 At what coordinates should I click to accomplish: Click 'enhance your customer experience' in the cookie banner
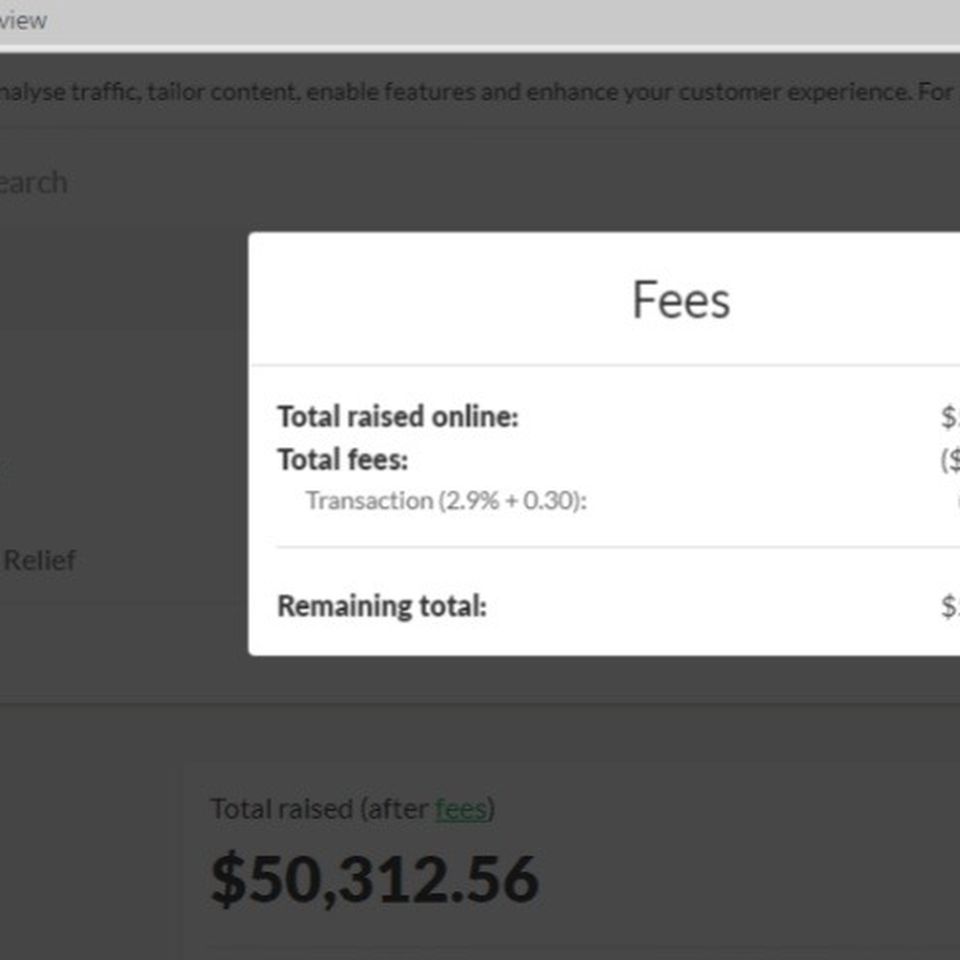718,93
